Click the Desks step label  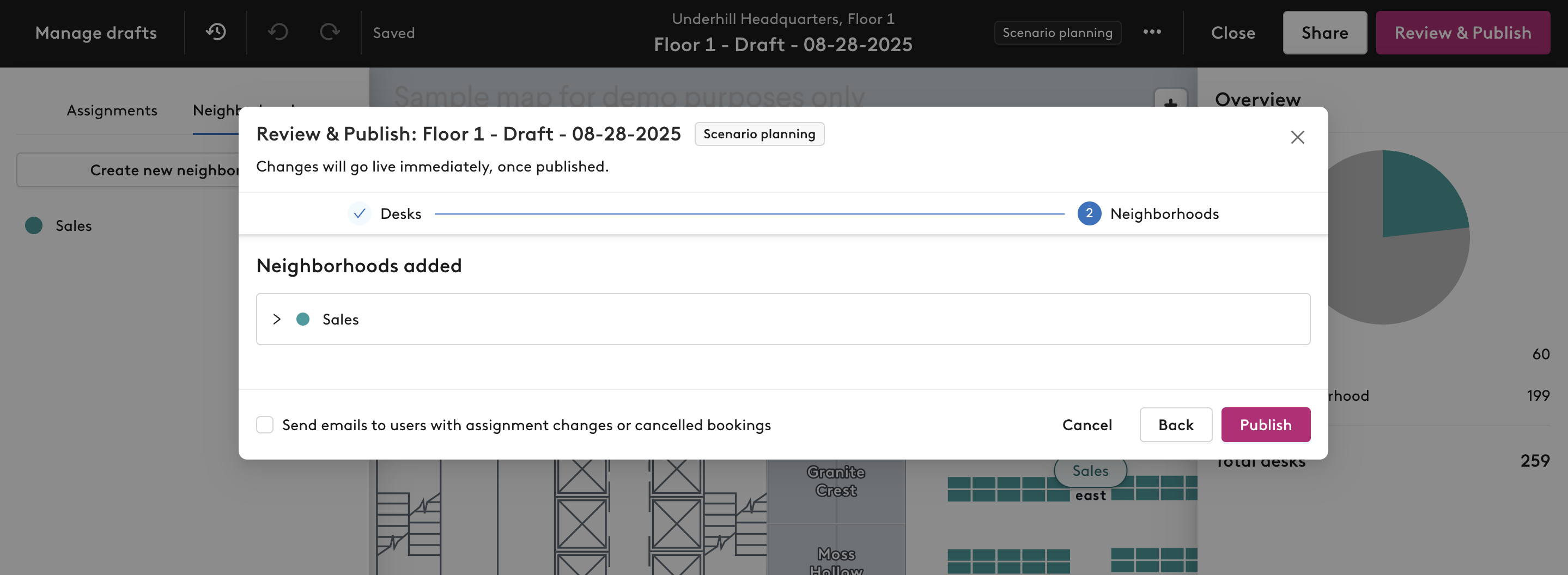pyautogui.click(x=400, y=213)
